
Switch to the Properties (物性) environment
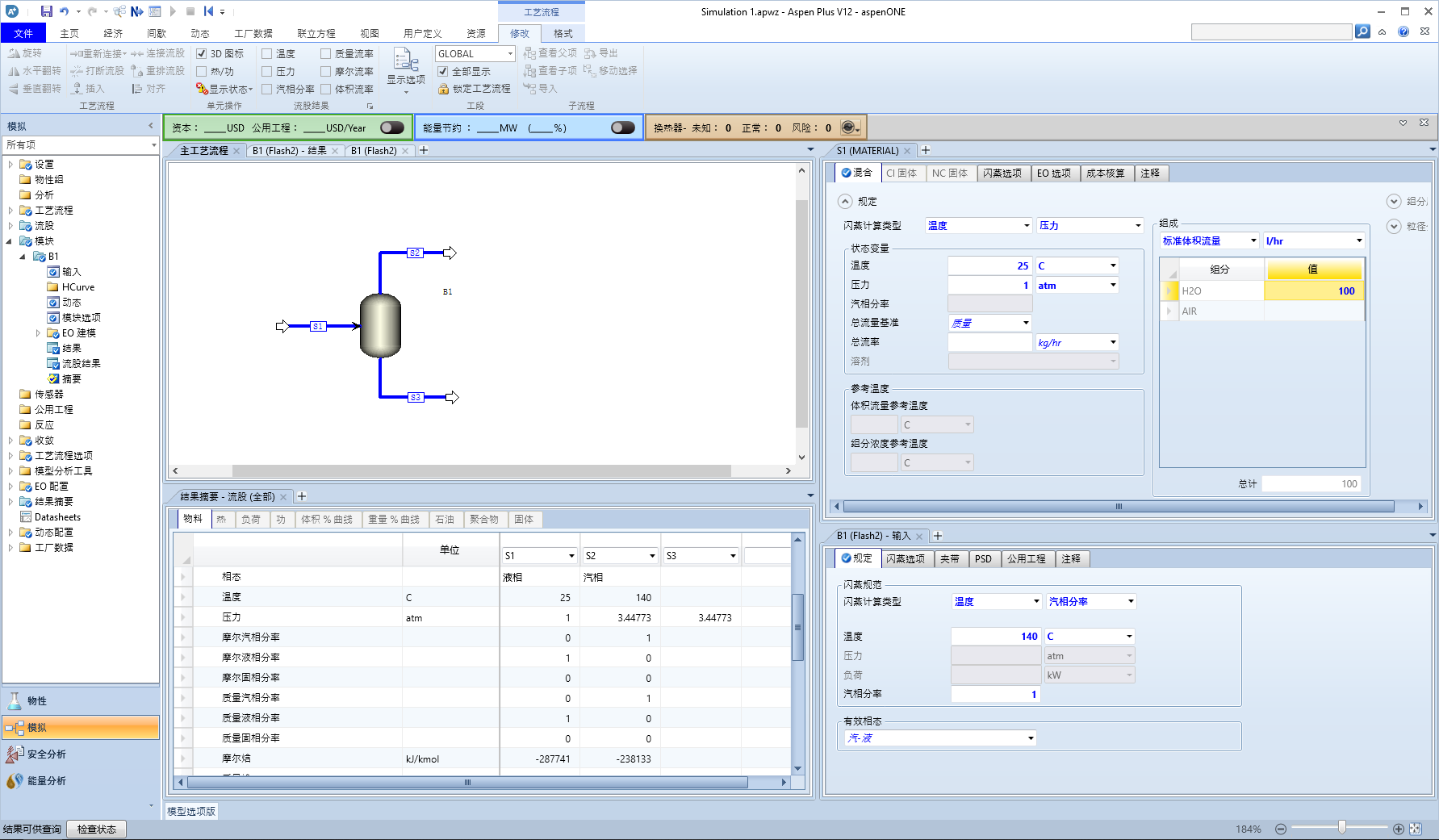tap(81, 700)
